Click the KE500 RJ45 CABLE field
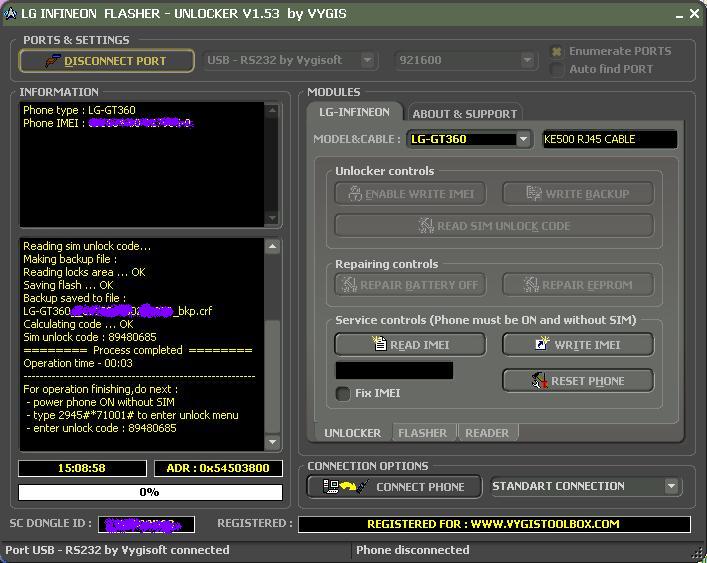Screen dimensions: 707x563 coord(610,139)
